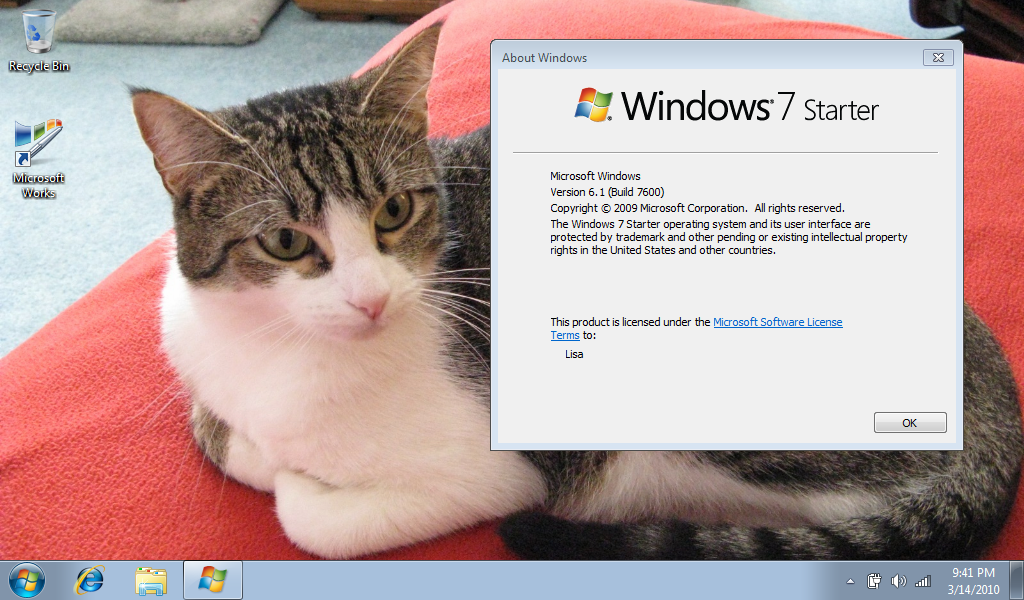
Task: Click the Show desktop strip at taskbar end
Action: pos(1018,580)
